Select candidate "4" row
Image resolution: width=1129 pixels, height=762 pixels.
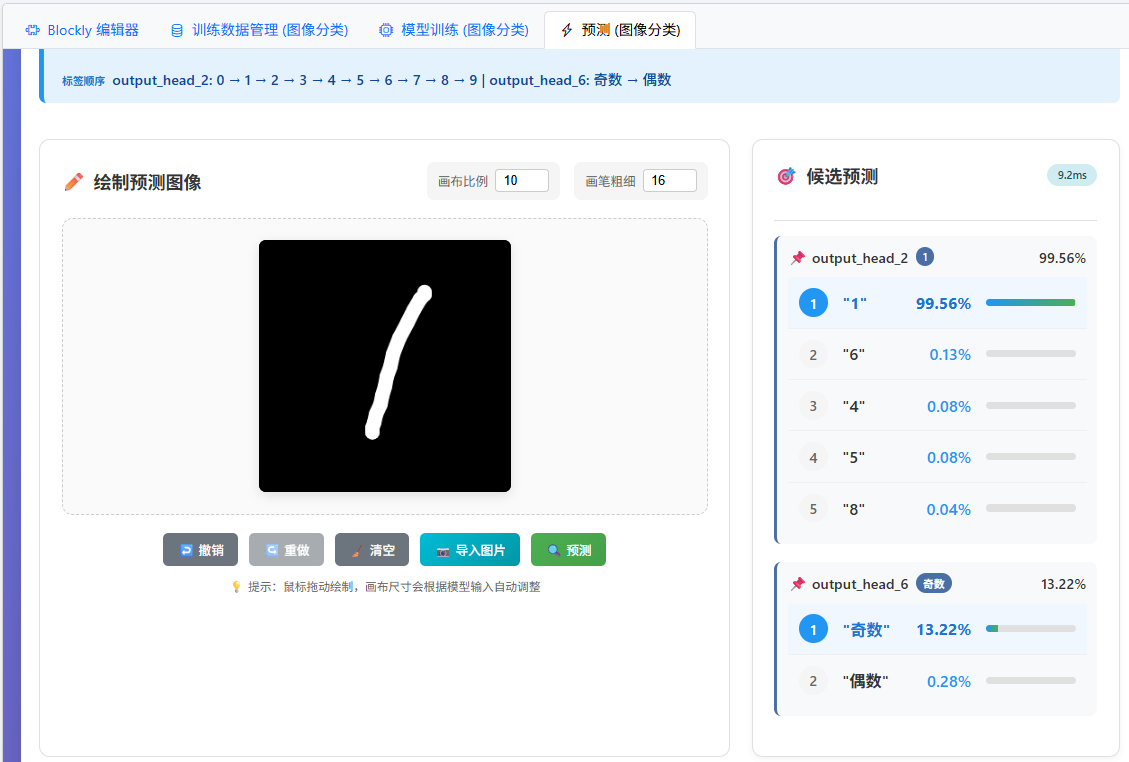click(937, 406)
